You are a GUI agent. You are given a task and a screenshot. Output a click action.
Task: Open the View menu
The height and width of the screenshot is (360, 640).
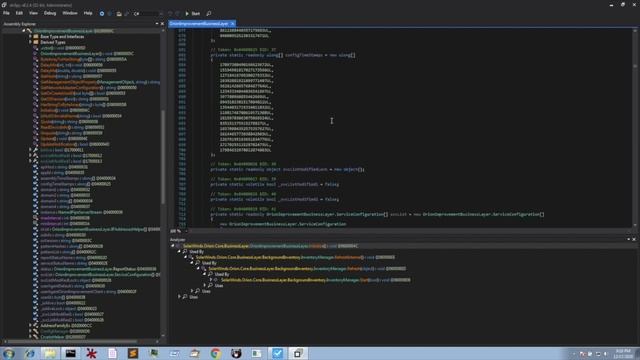33,13
